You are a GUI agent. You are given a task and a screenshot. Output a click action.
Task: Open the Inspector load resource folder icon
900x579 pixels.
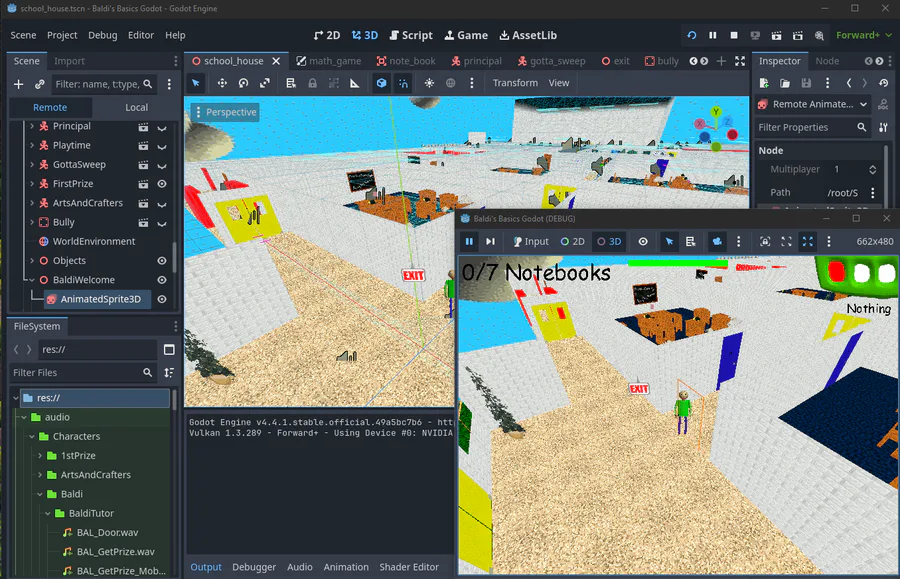point(785,83)
